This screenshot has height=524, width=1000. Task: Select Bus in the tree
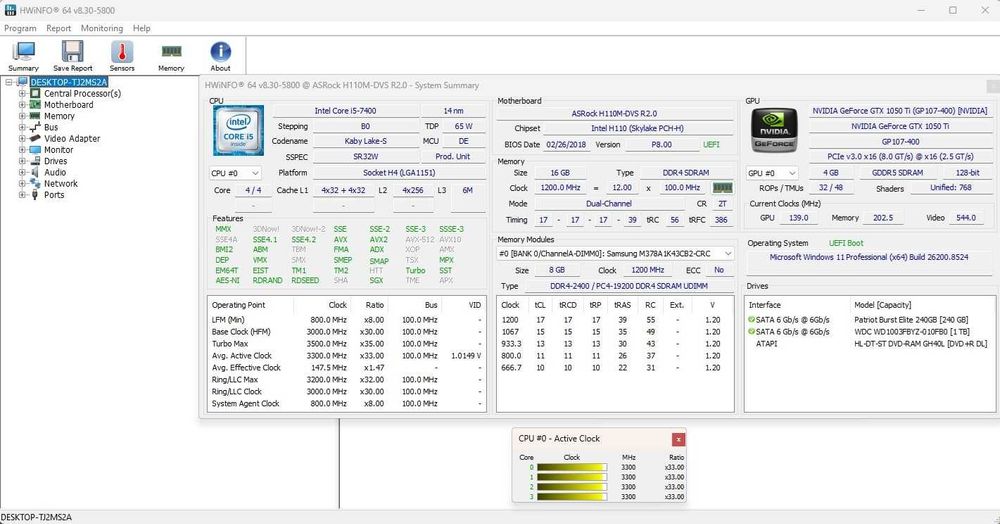pyautogui.click(x=51, y=127)
